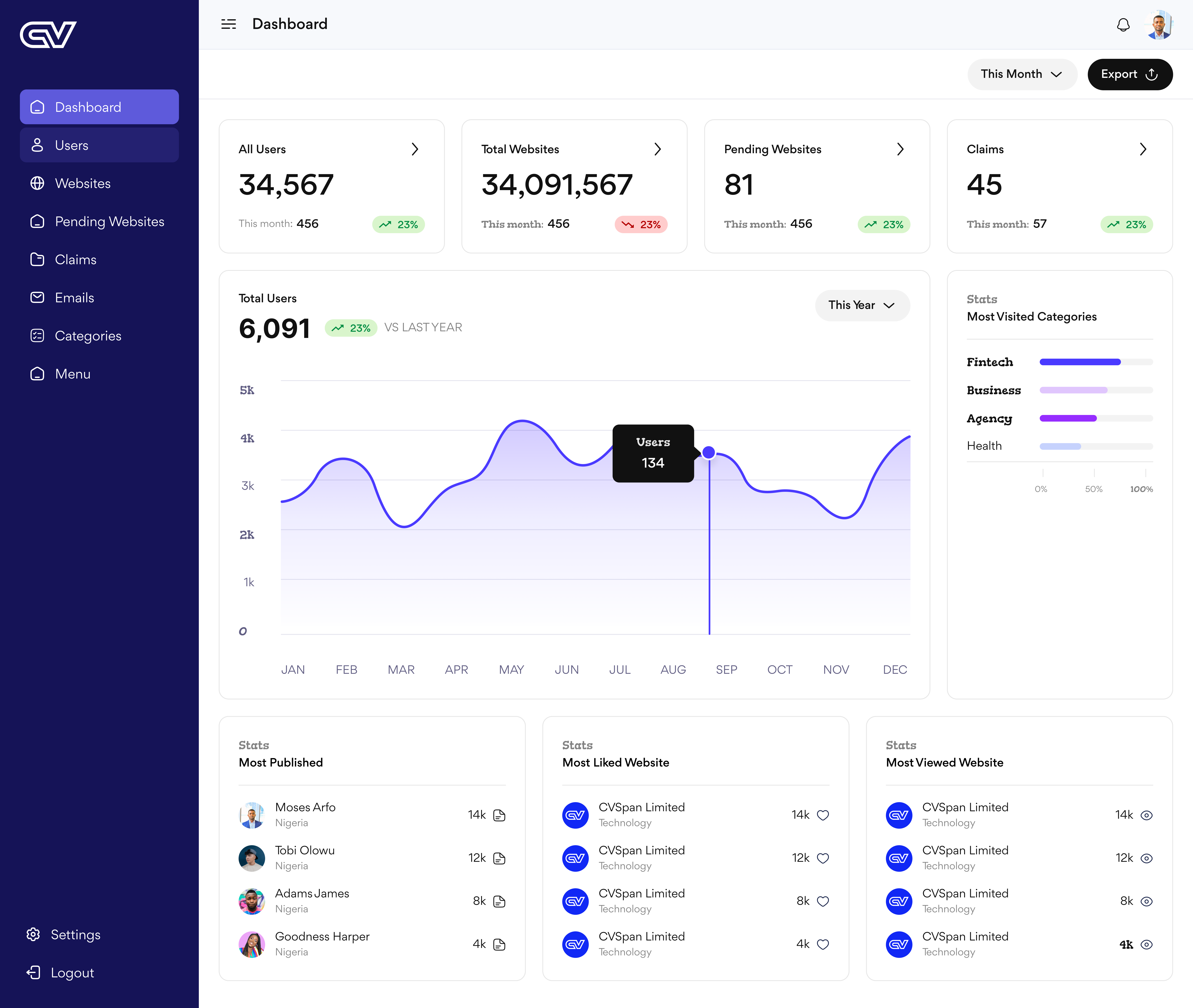Click the upload icon on the Export button

point(1152,74)
